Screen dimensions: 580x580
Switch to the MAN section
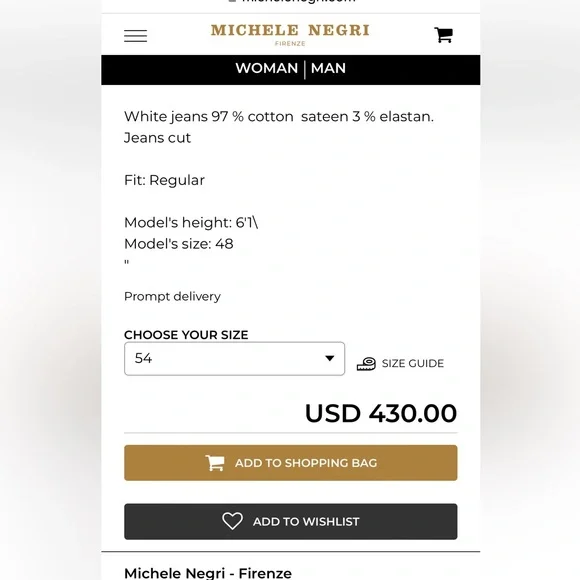click(x=328, y=68)
